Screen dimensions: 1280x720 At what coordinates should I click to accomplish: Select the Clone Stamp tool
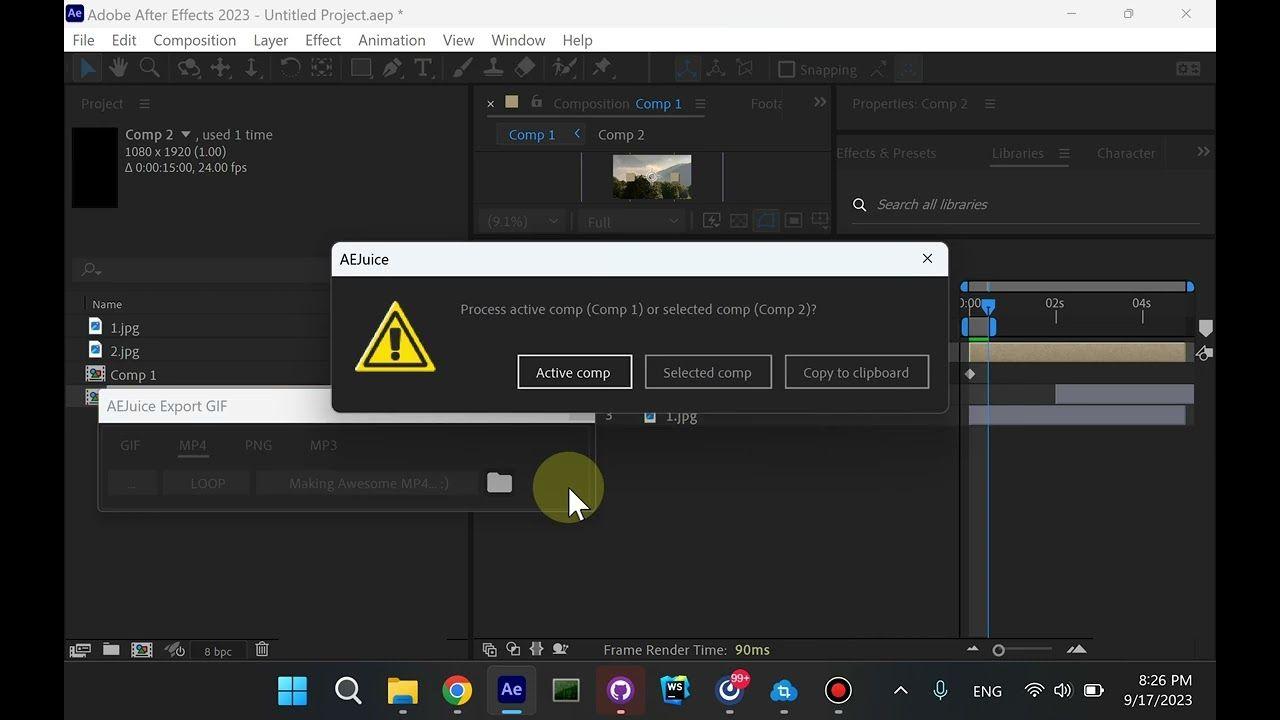pyautogui.click(x=493, y=68)
